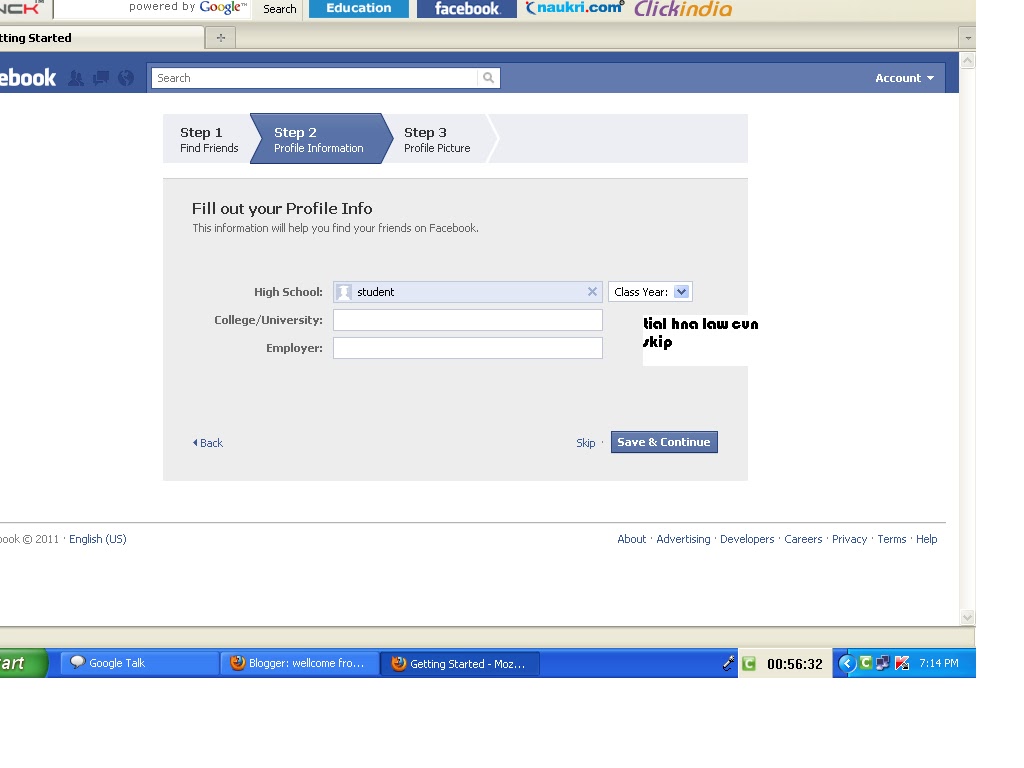
Task: Open the Account dropdown menu
Action: point(904,78)
